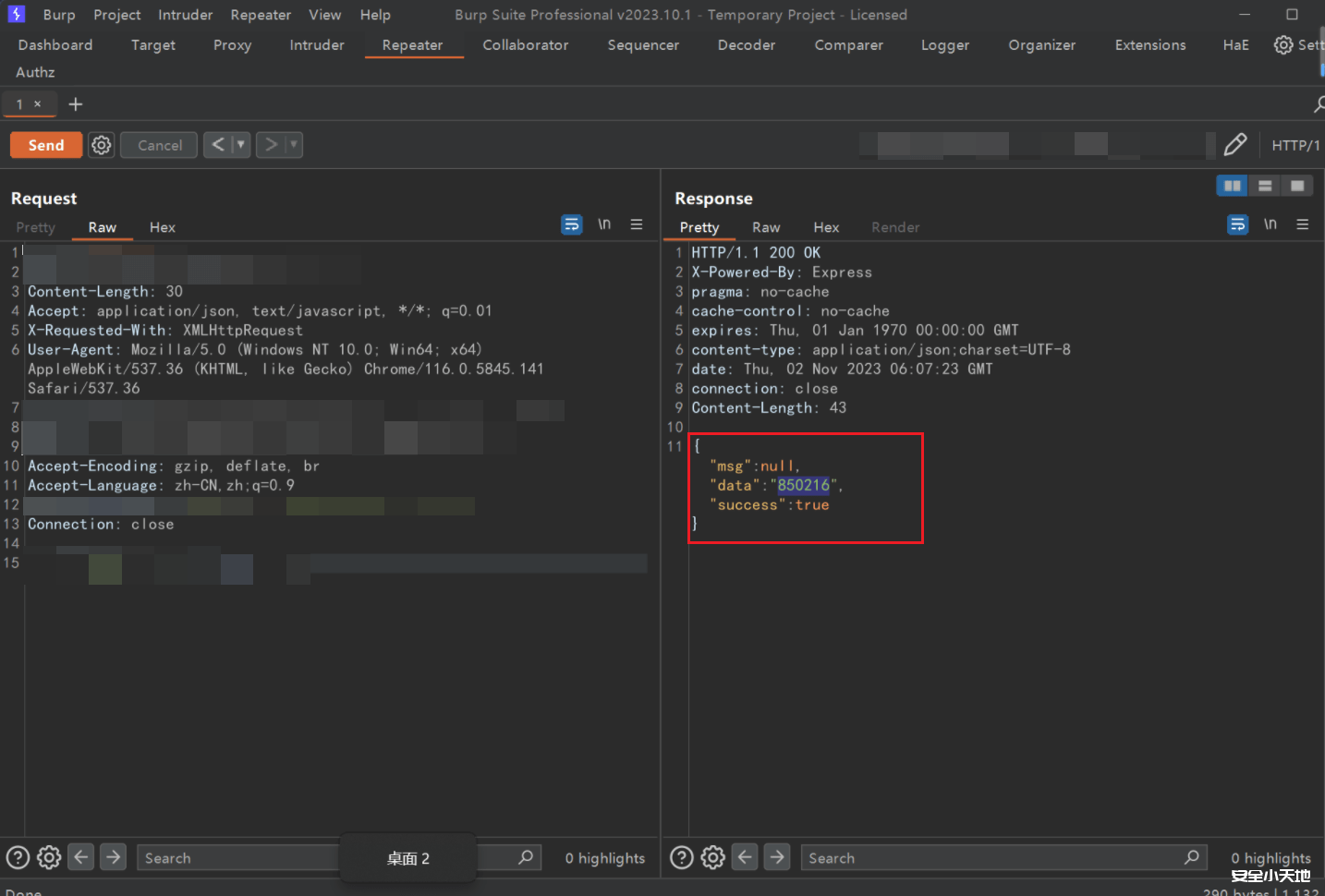Image resolution: width=1325 pixels, height=896 pixels.
Task: Expand history back dropdown arrow
Action: click(x=240, y=145)
